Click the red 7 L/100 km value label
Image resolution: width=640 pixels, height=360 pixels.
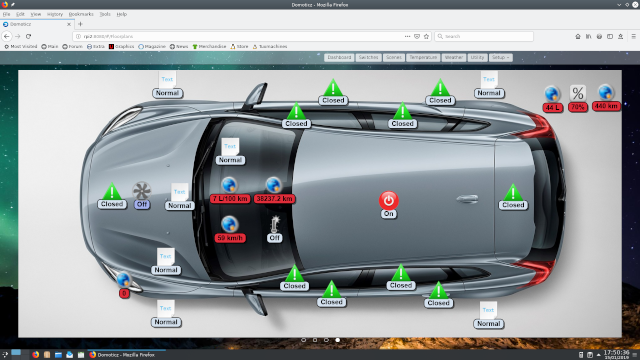click(230, 199)
